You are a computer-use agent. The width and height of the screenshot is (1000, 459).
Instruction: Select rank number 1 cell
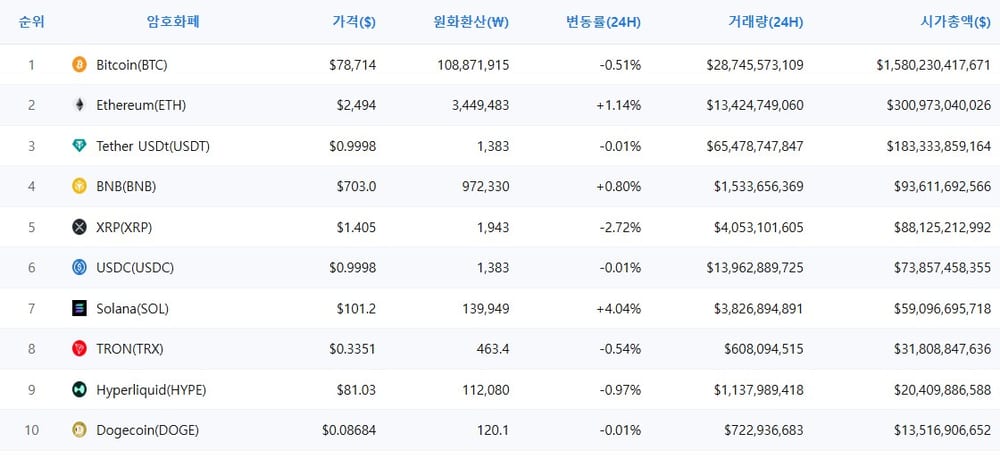(x=31, y=65)
